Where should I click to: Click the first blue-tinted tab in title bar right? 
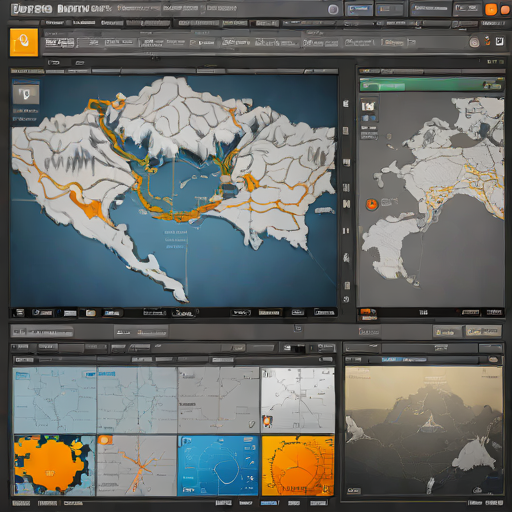click(359, 10)
